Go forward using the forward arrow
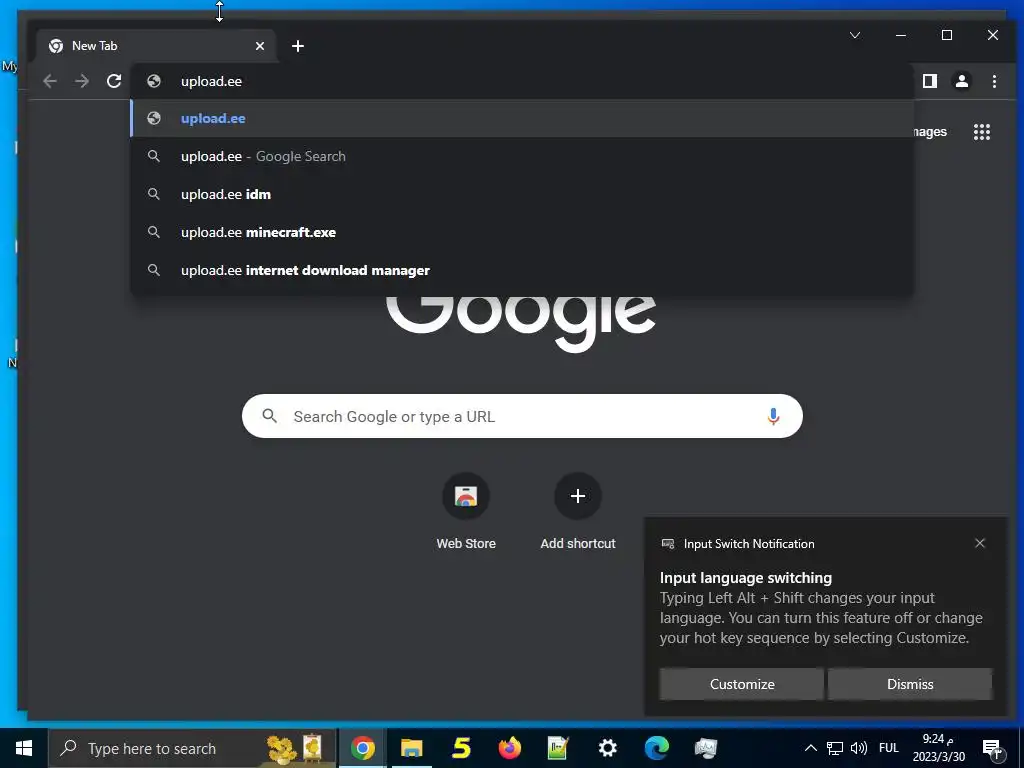The height and width of the screenshot is (768, 1024). click(x=82, y=81)
